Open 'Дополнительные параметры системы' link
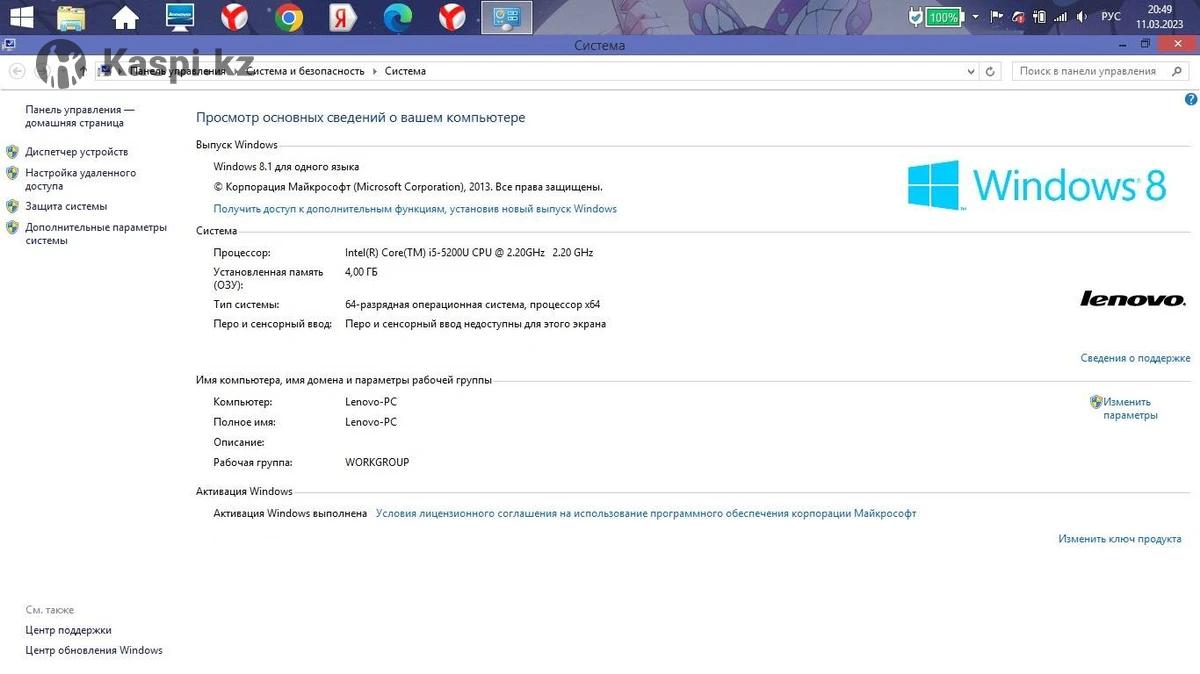 pyautogui.click(x=96, y=233)
